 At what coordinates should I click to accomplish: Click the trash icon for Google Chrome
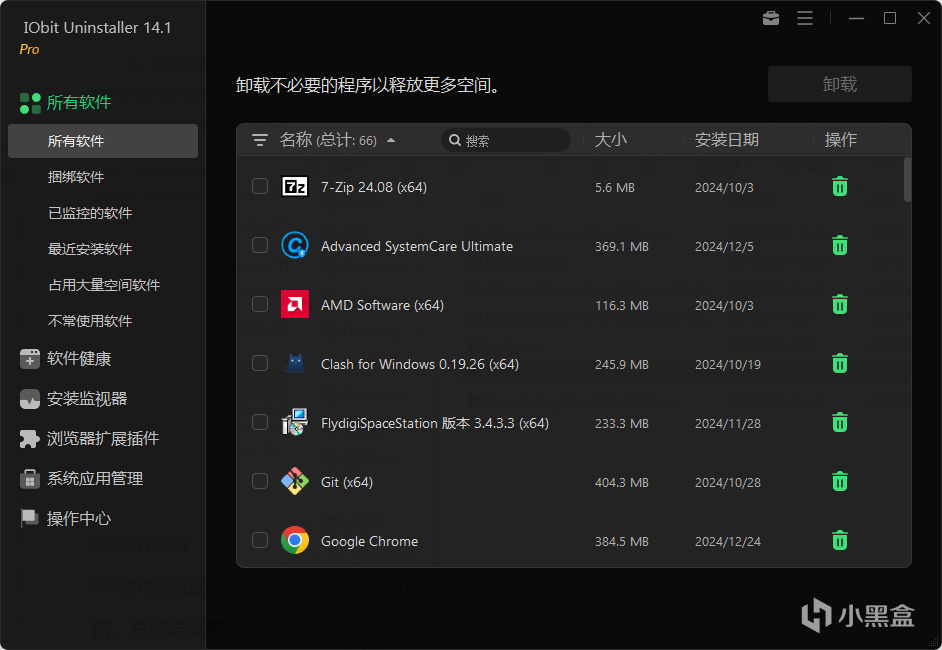[x=840, y=541]
